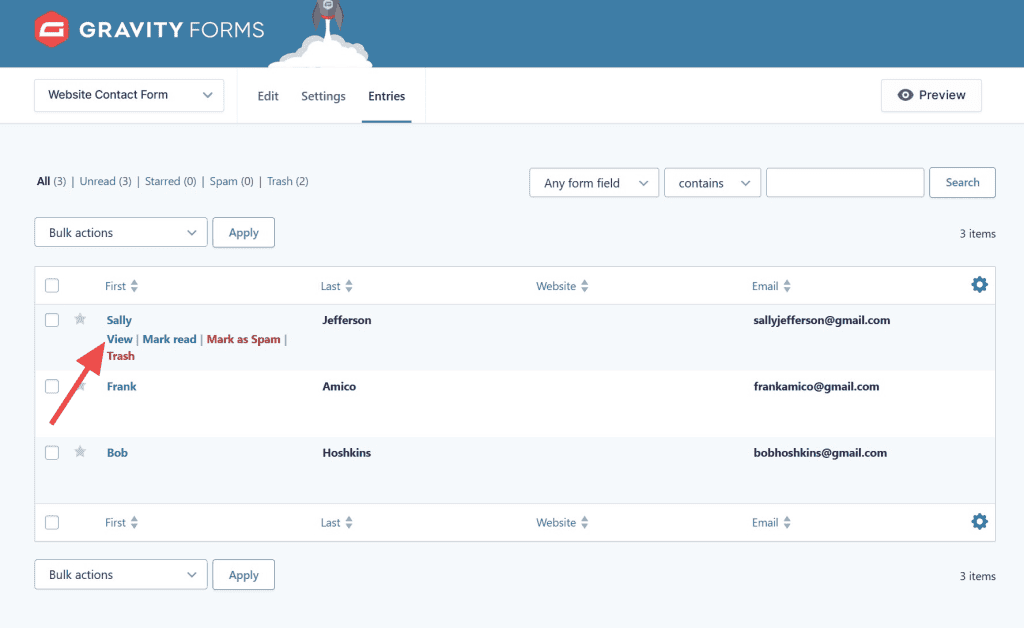Image resolution: width=1024 pixels, height=628 pixels.
Task: Filter entries by Unread (3)
Action: 106,181
